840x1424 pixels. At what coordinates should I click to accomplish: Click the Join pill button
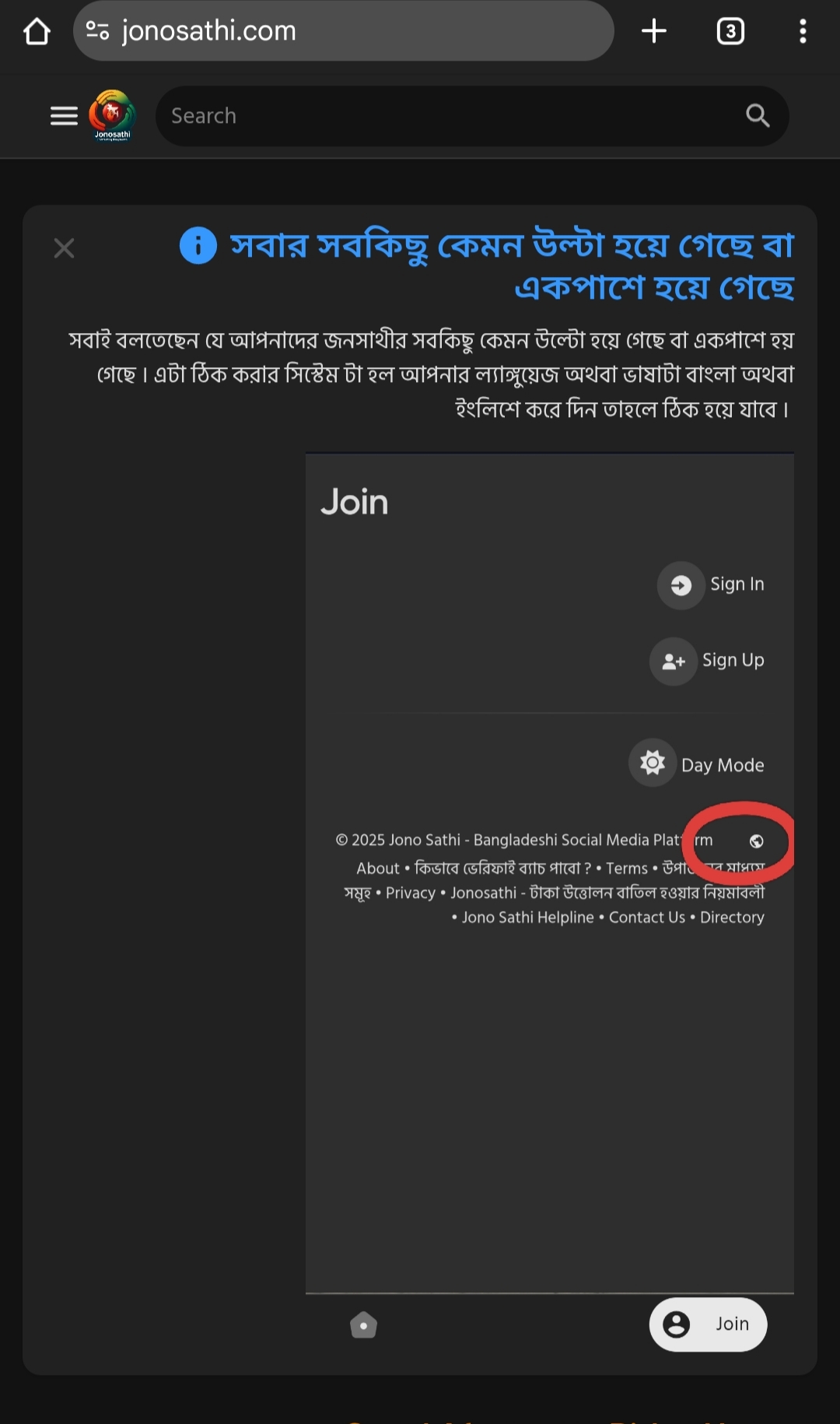[708, 1324]
